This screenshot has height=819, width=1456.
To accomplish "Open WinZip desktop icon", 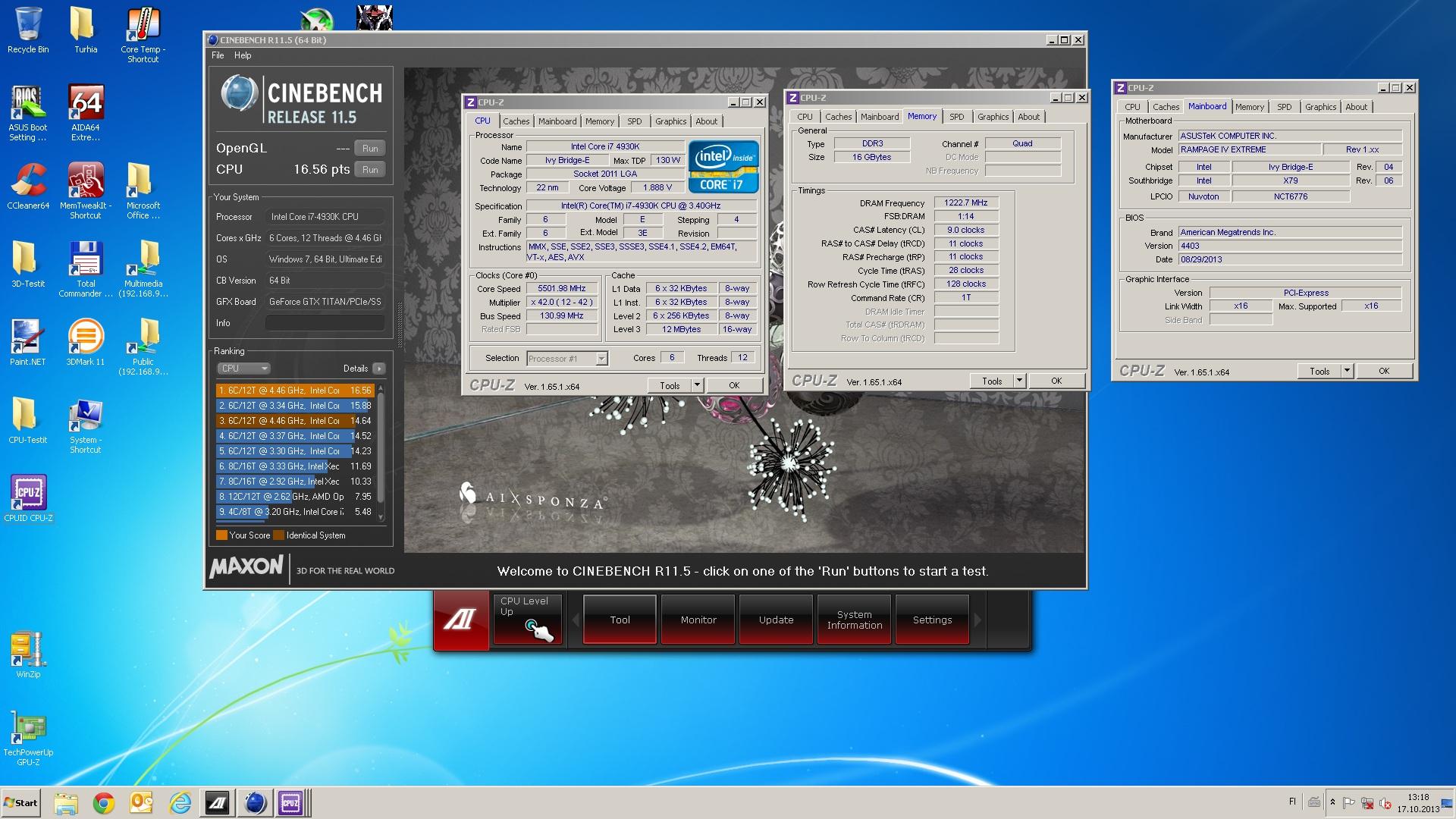I will click(28, 654).
